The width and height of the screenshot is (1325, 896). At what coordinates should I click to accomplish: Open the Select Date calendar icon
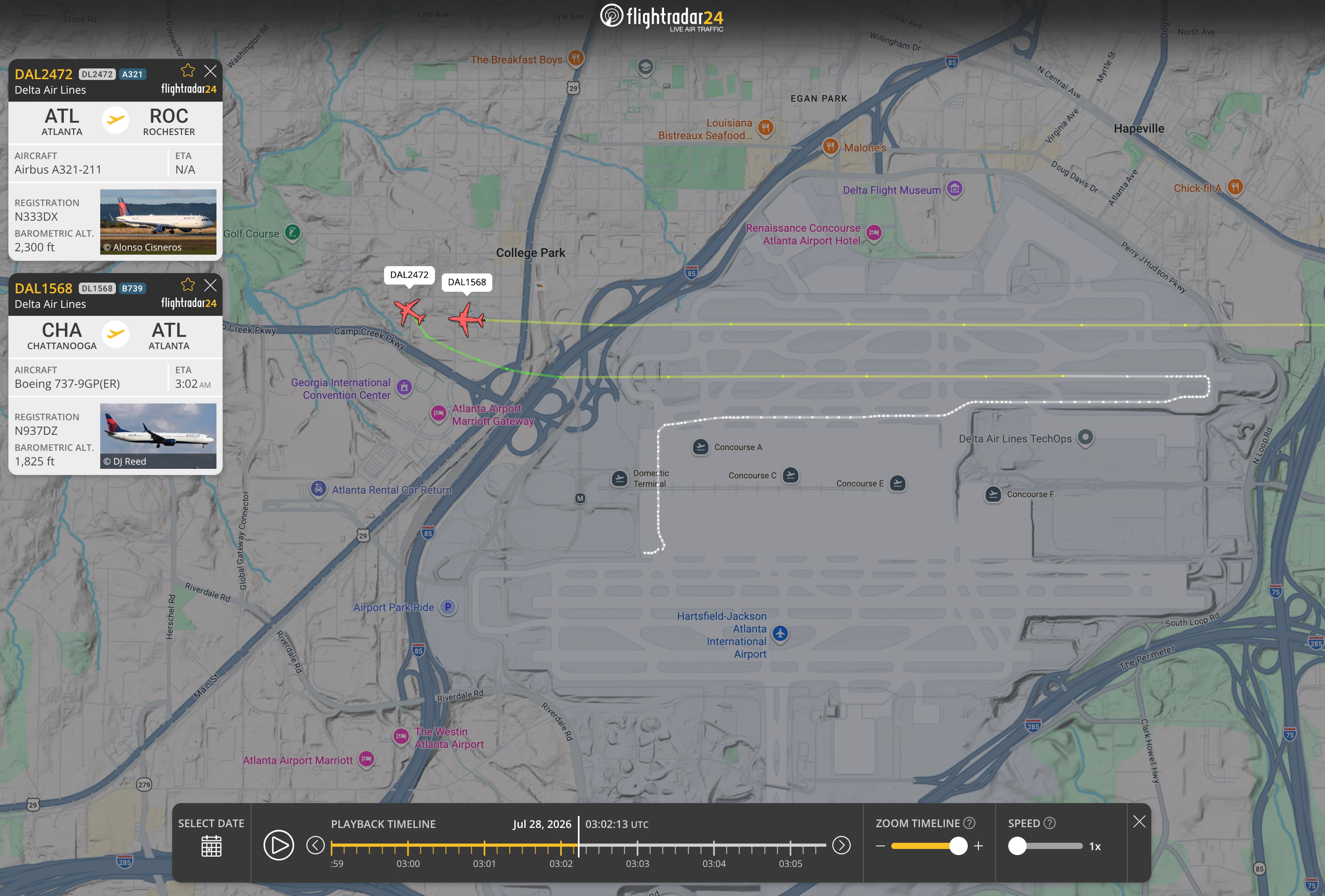pos(211,846)
